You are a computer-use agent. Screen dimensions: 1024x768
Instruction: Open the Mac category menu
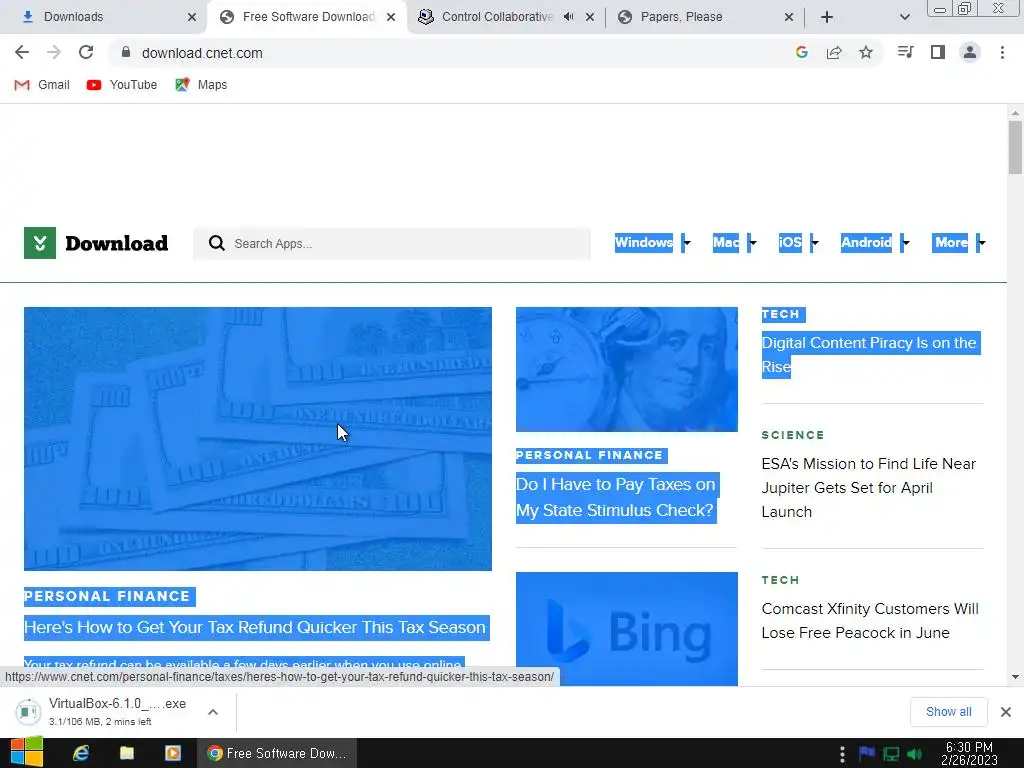[726, 242]
